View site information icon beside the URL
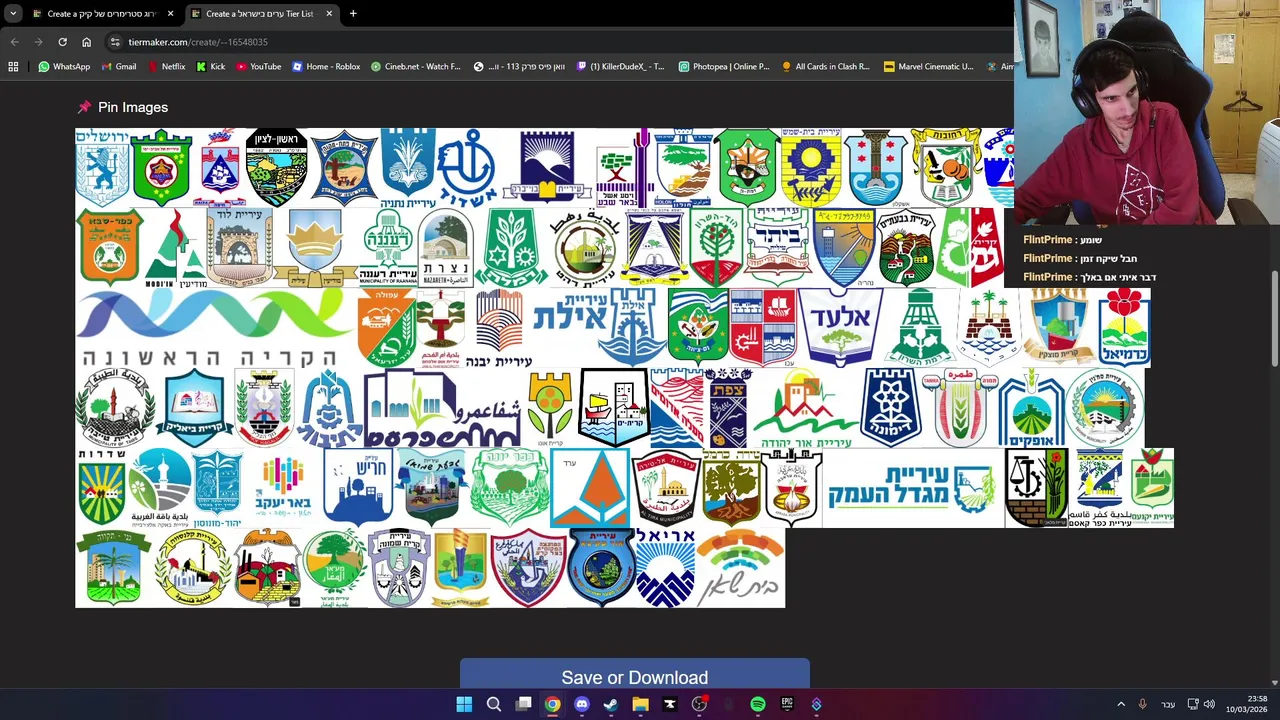1280x720 pixels. (x=115, y=42)
